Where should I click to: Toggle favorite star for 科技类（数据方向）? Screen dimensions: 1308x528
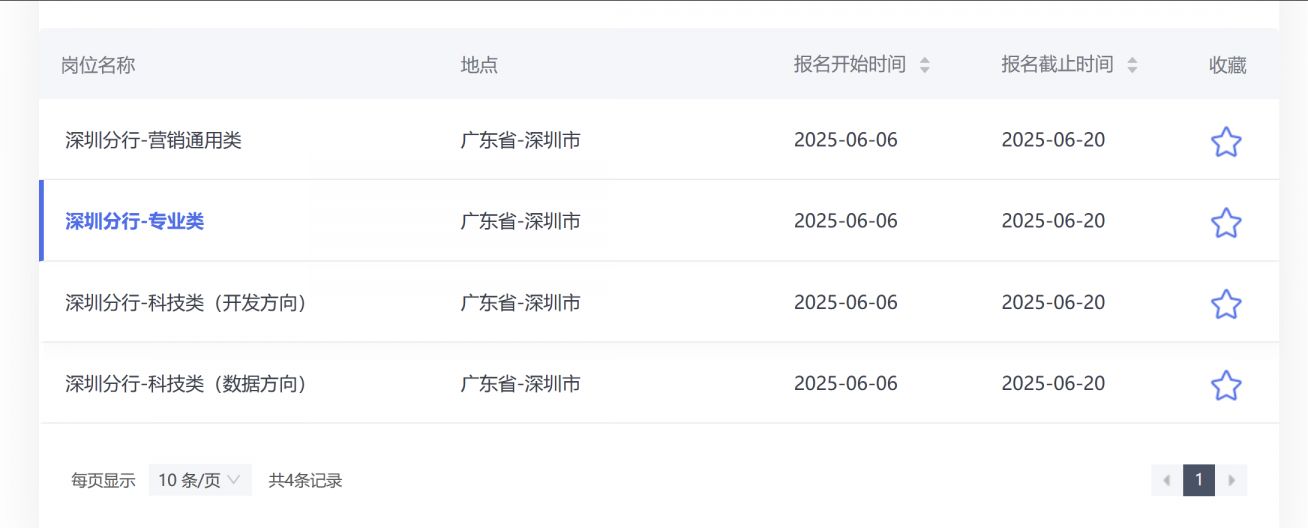1226,385
